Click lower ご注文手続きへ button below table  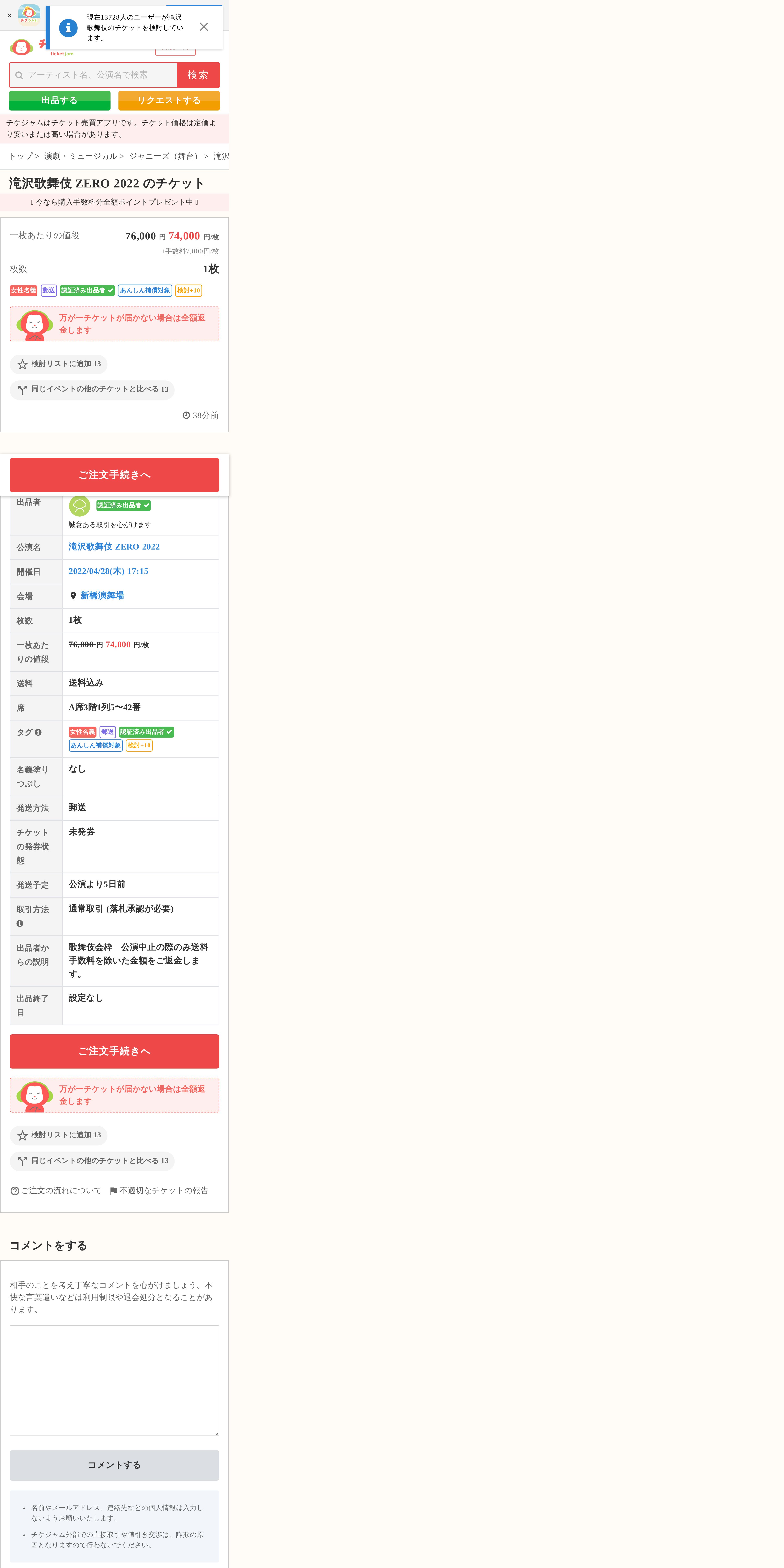coord(114,1051)
